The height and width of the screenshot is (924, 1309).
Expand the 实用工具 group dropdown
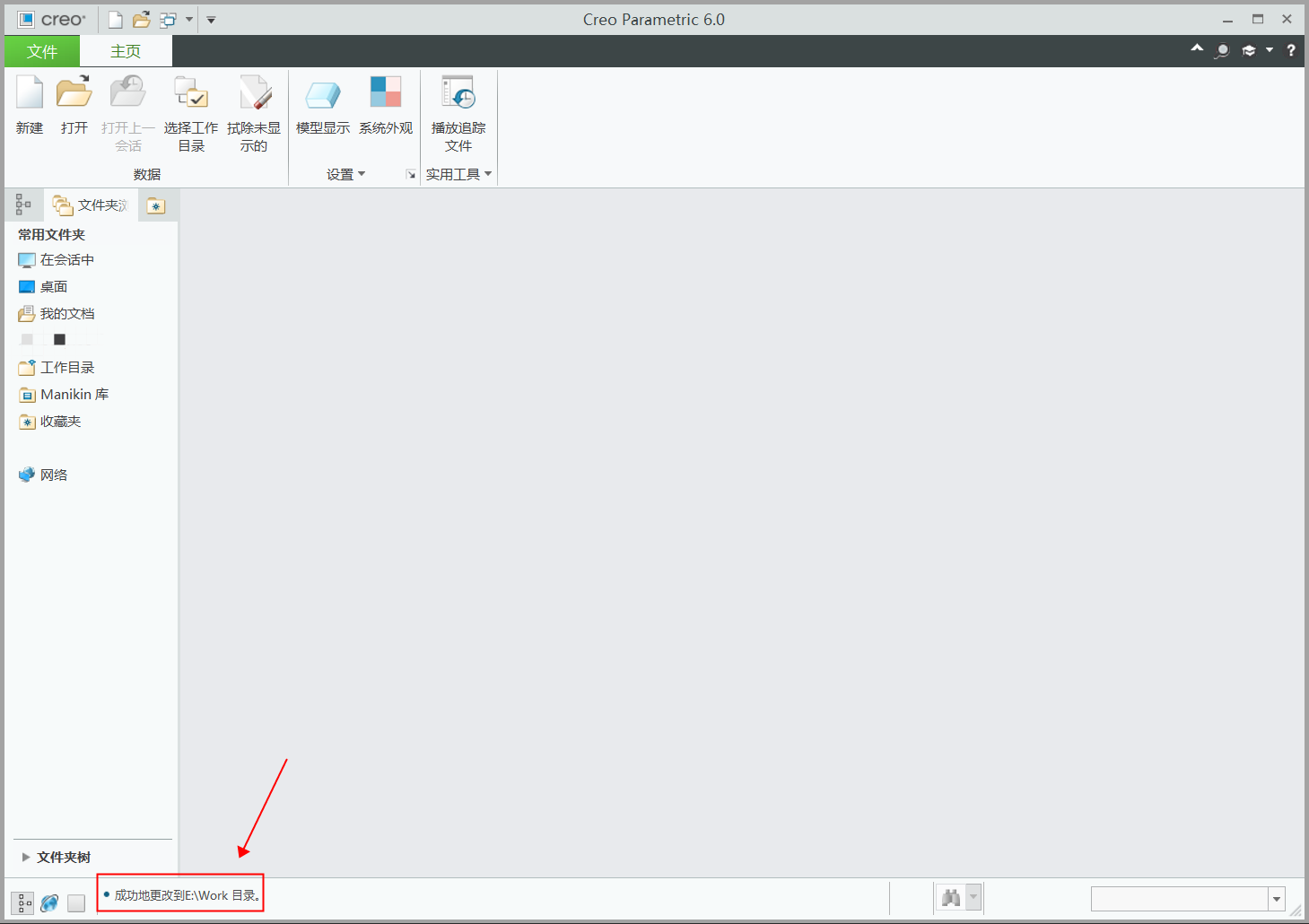point(458,174)
